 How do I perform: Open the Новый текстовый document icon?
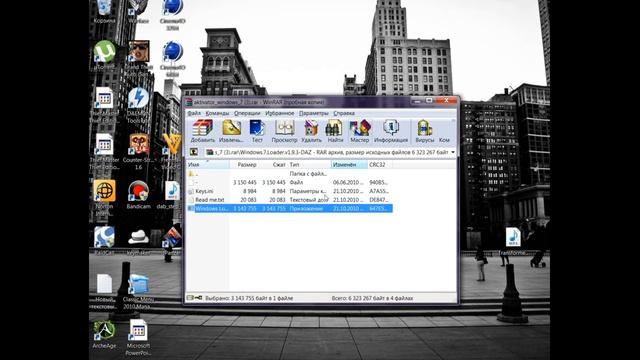click(x=104, y=291)
